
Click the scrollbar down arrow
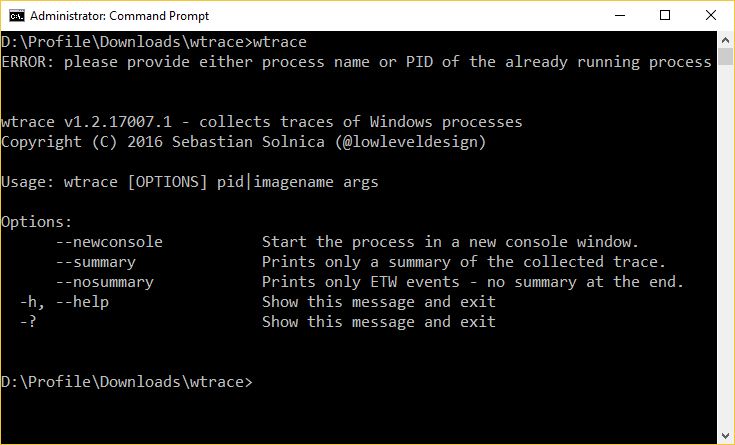pyautogui.click(x=726, y=436)
